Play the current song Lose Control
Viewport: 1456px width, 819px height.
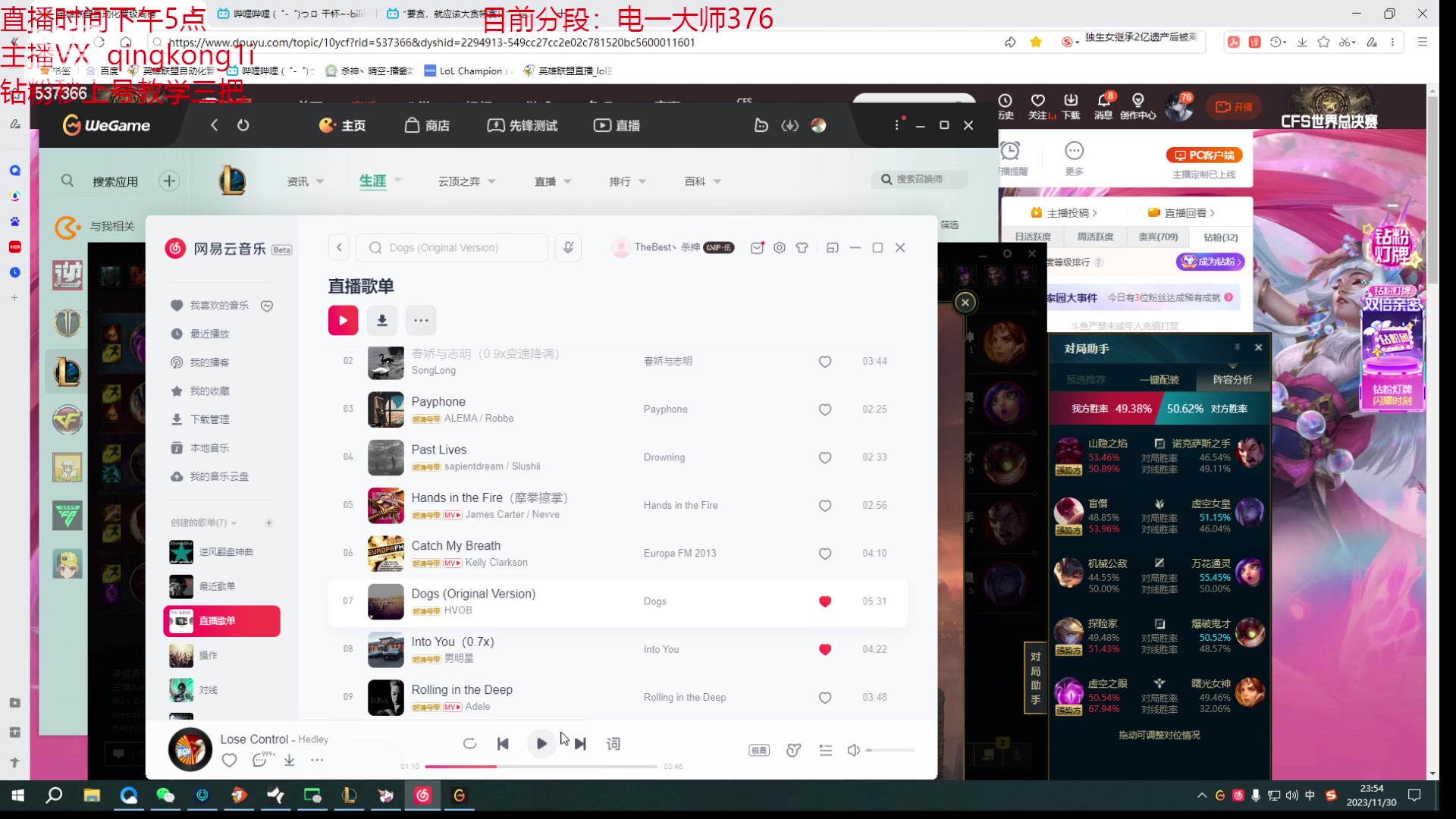coord(541,744)
